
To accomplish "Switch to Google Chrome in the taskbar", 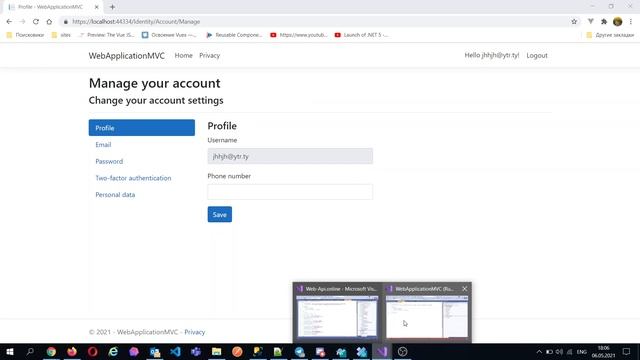I will click(51, 351).
